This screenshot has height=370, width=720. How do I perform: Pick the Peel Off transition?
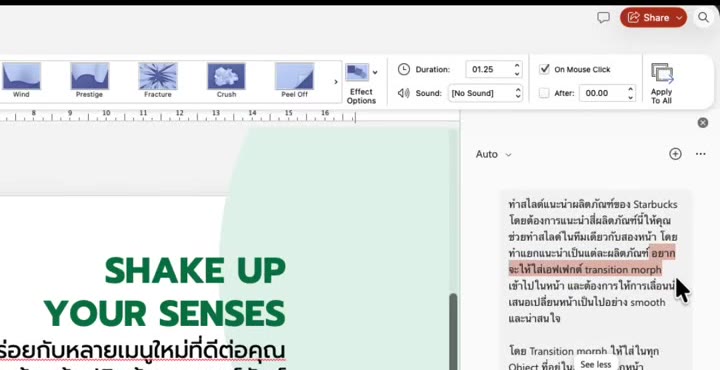294,79
